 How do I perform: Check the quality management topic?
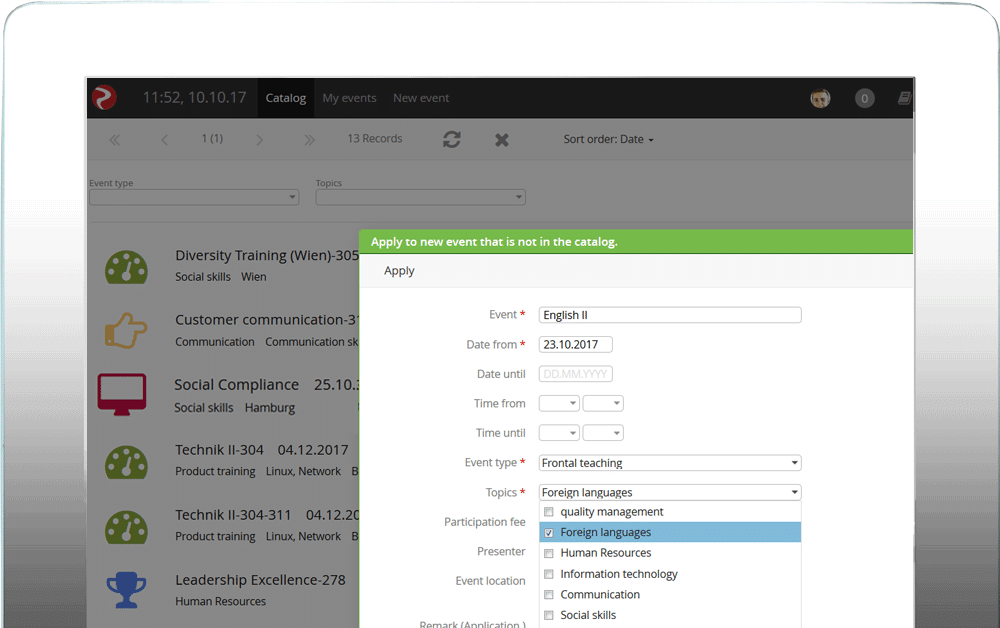coord(548,512)
